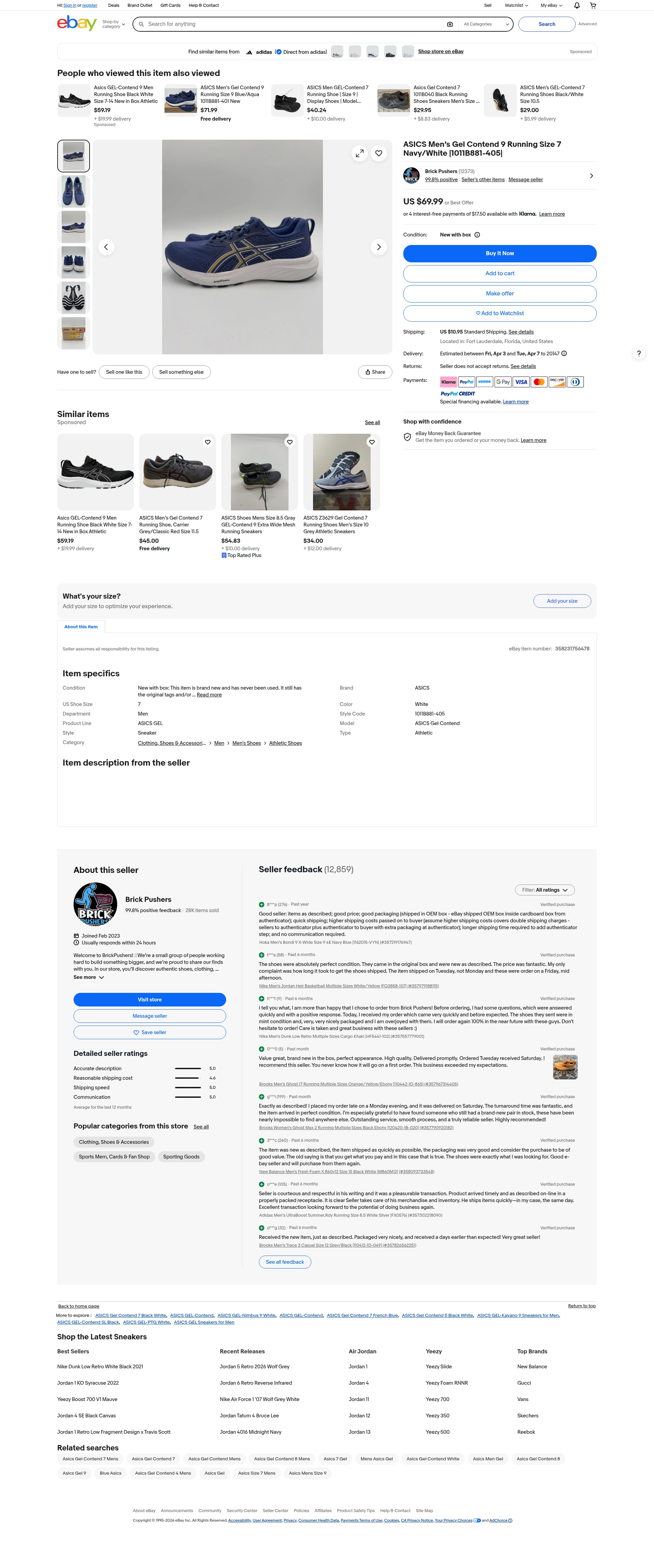654x1568 pixels.
Task: Add main image item to watchlist heart
Action: [378, 153]
